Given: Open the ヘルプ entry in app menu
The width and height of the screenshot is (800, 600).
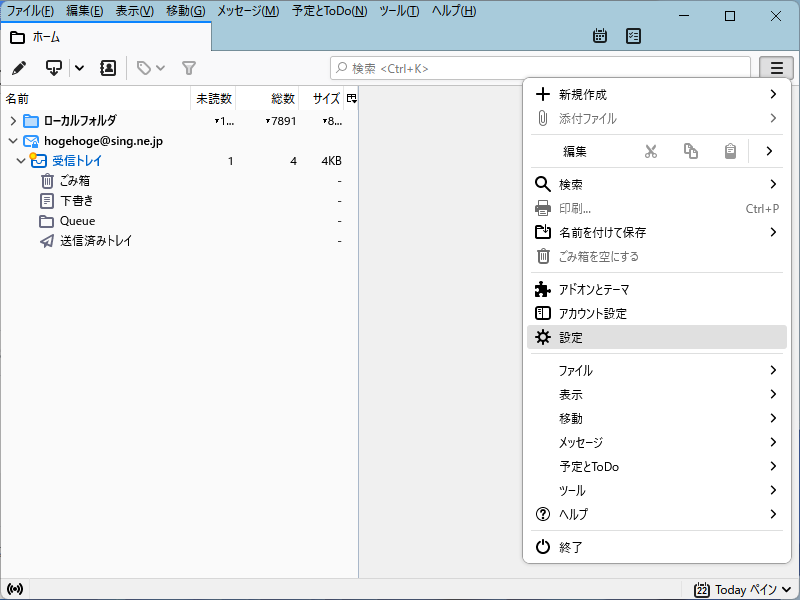Looking at the screenshot, I should click(657, 514).
